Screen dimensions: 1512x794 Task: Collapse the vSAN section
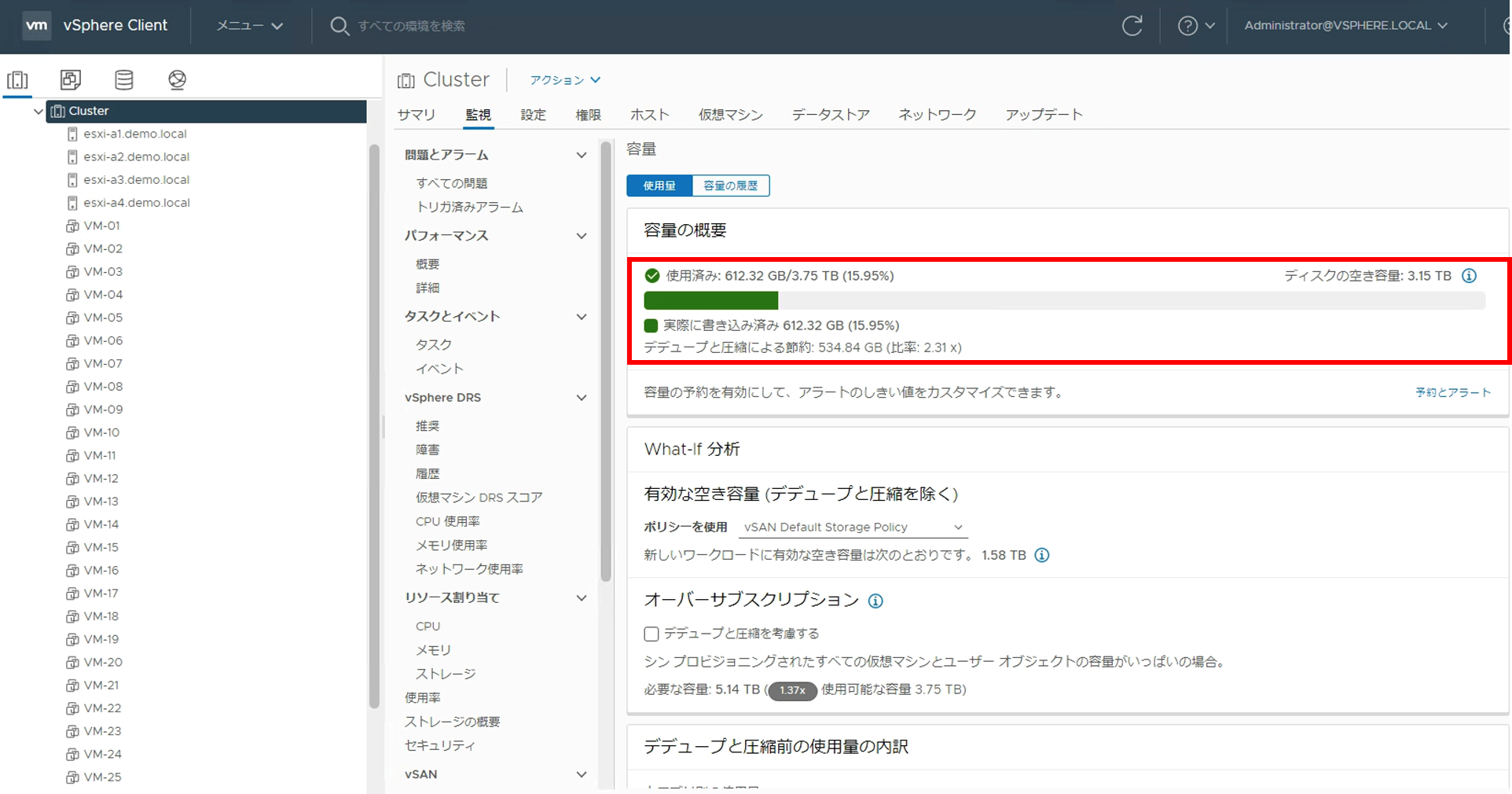coord(582,774)
